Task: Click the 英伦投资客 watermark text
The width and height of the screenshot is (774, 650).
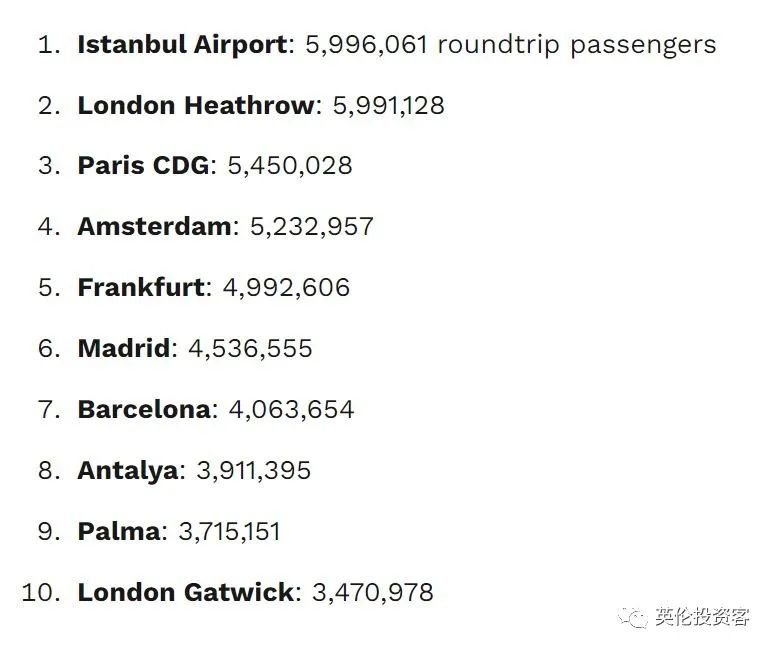Action: 702,617
